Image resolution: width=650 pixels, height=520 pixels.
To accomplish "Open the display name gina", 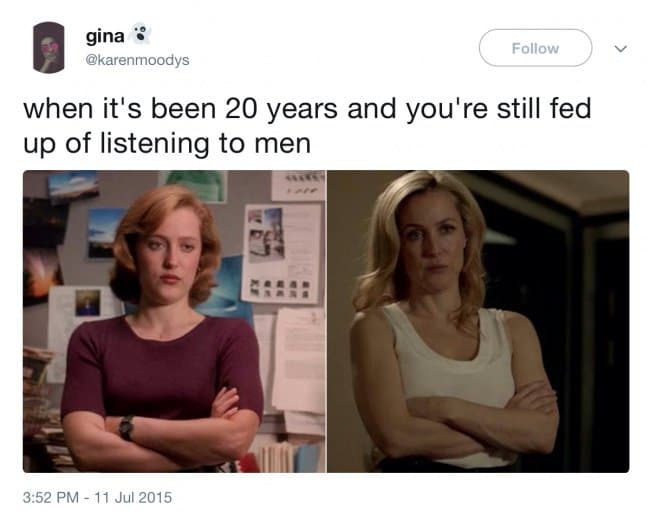I will [x=105, y=37].
